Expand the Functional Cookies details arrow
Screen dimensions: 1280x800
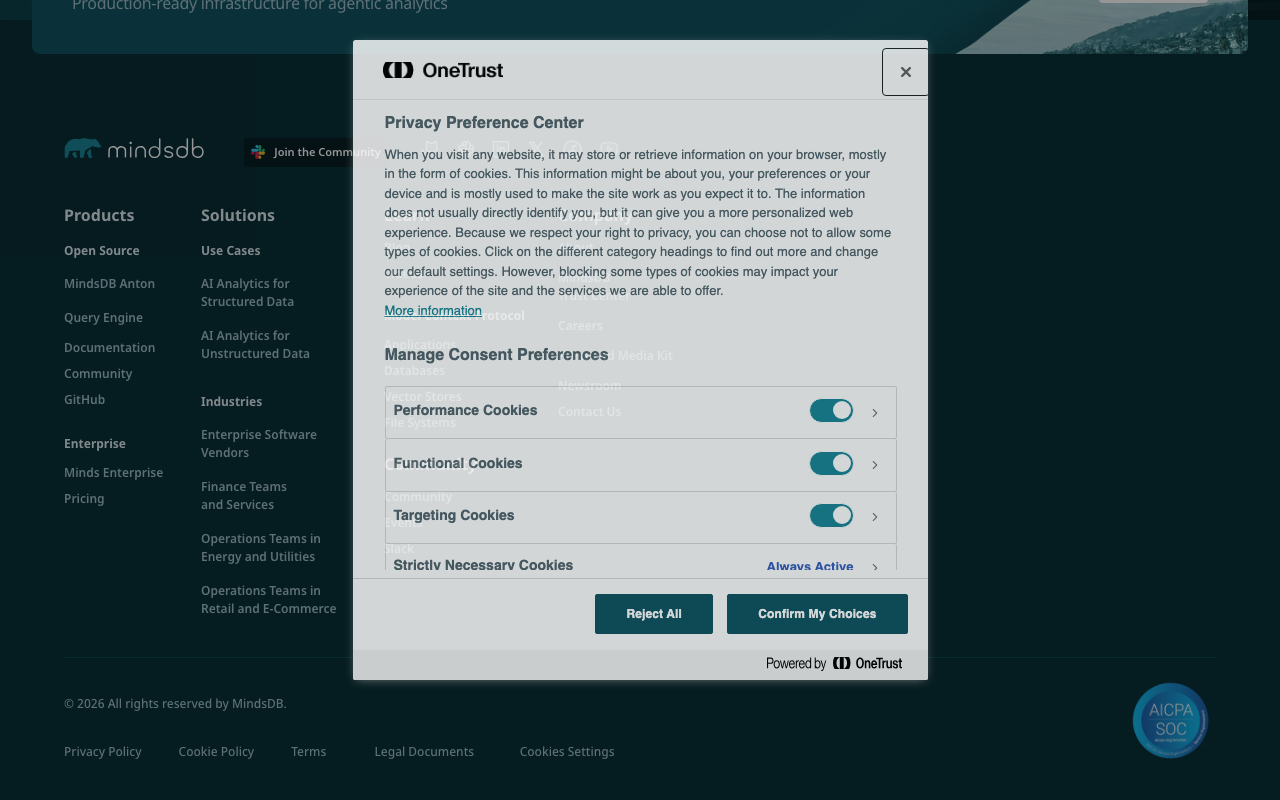pos(875,465)
